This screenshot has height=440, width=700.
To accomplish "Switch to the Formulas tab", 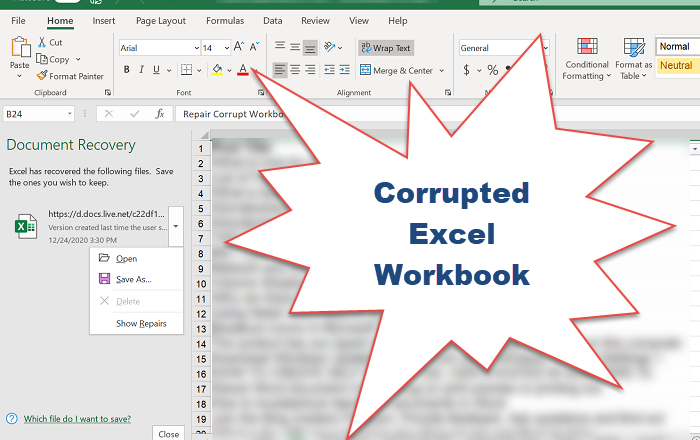I will pyautogui.click(x=225, y=21).
